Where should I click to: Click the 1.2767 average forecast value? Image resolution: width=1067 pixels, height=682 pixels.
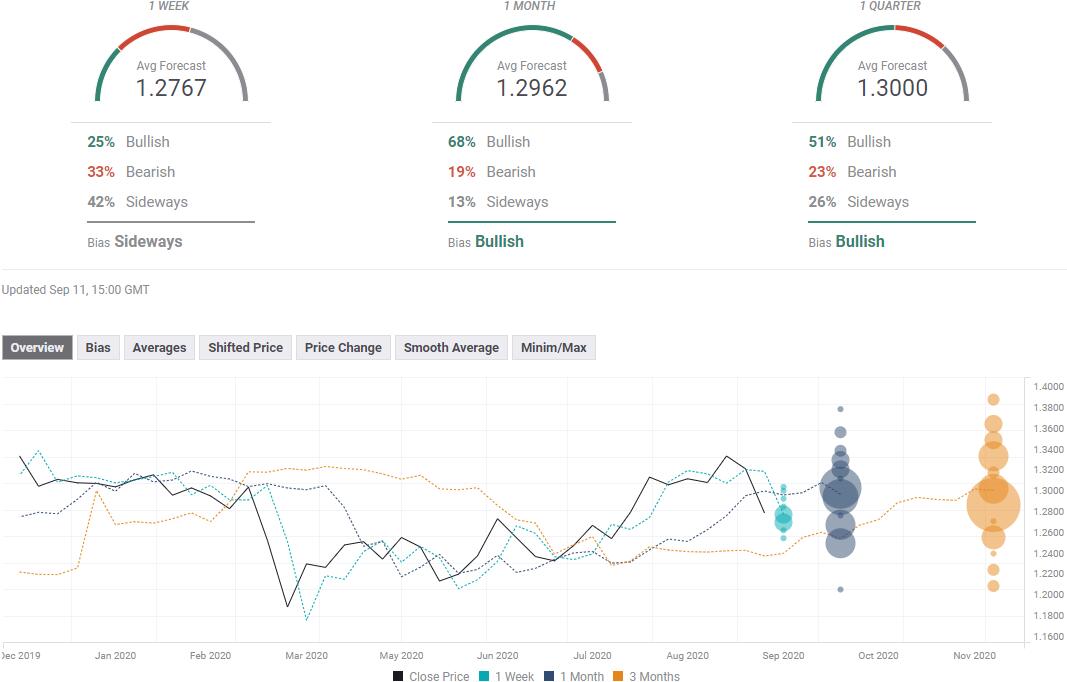171,88
